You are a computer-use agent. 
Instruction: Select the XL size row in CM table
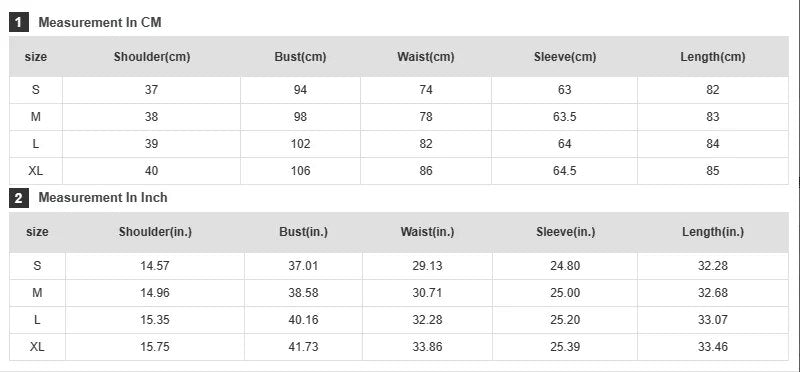(399, 171)
